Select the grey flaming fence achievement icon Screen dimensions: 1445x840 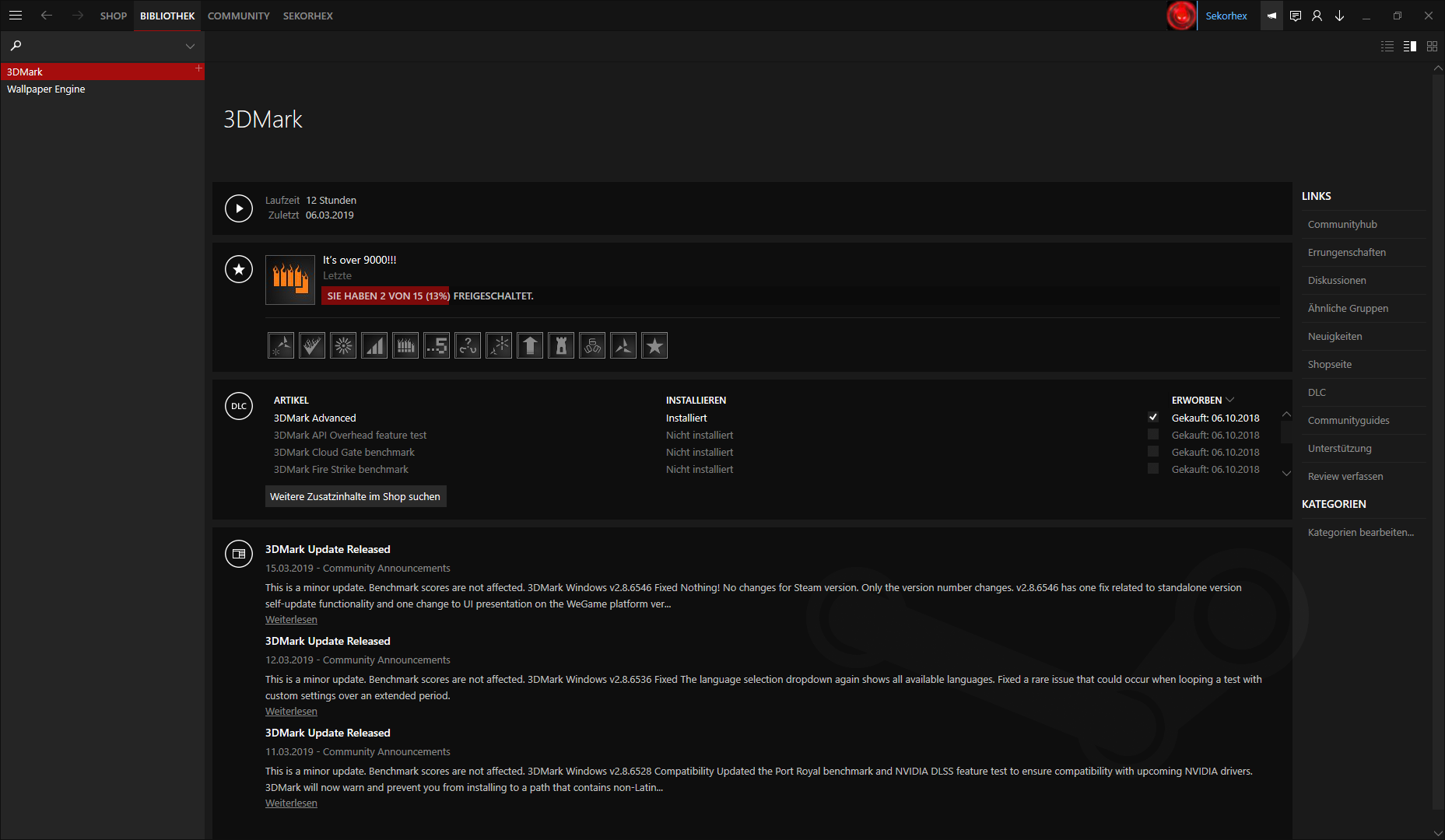pos(405,345)
